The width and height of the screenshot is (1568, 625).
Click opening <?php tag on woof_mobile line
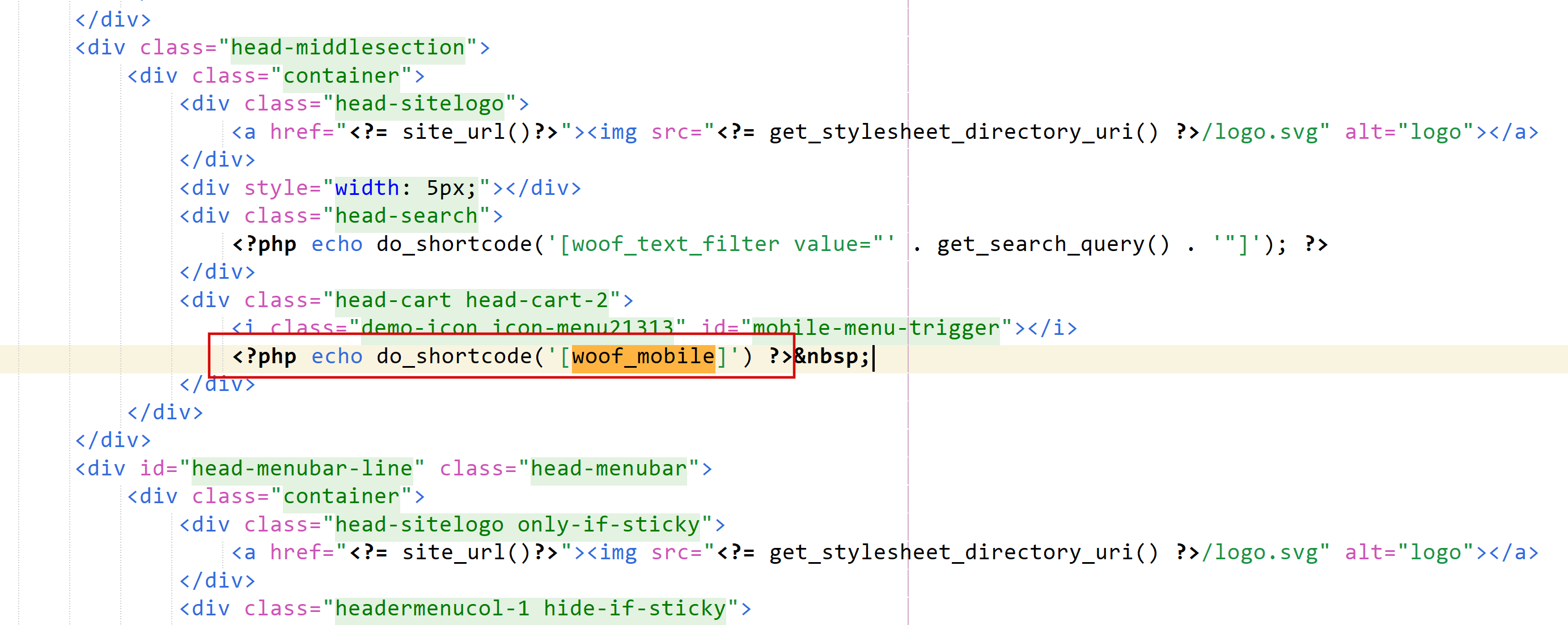pyautogui.click(x=264, y=356)
